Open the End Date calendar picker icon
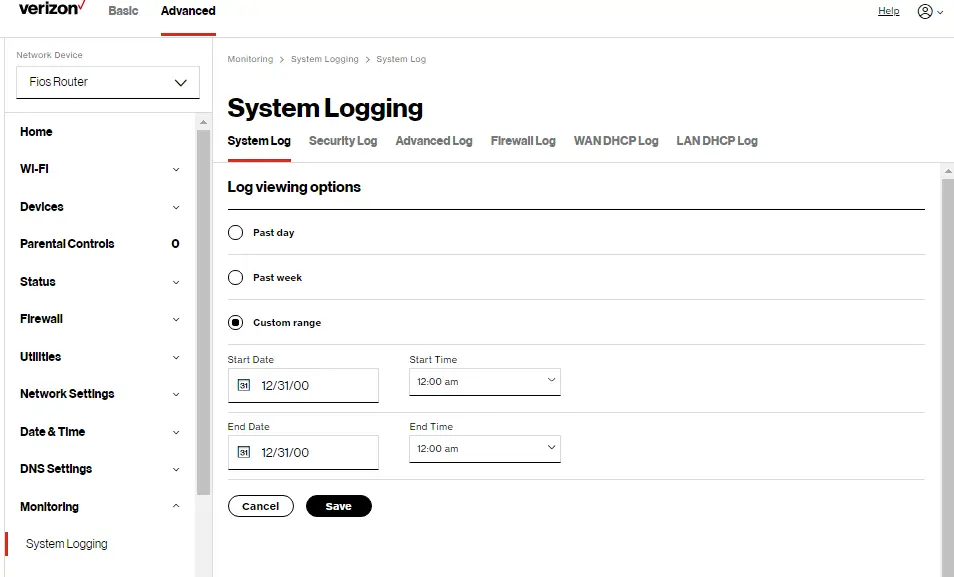The height and width of the screenshot is (577, 954). click(x=241, y=452)
